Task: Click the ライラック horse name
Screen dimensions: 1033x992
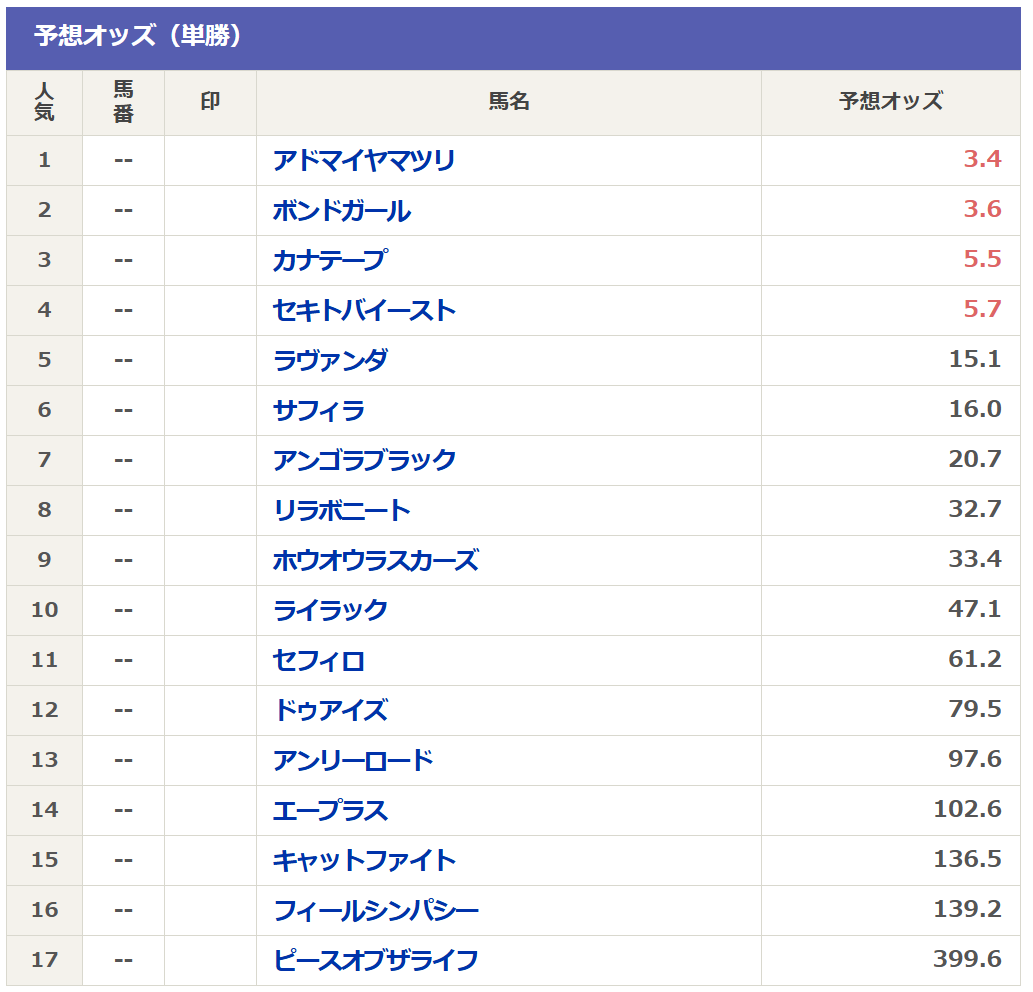Action: (330, 611)
